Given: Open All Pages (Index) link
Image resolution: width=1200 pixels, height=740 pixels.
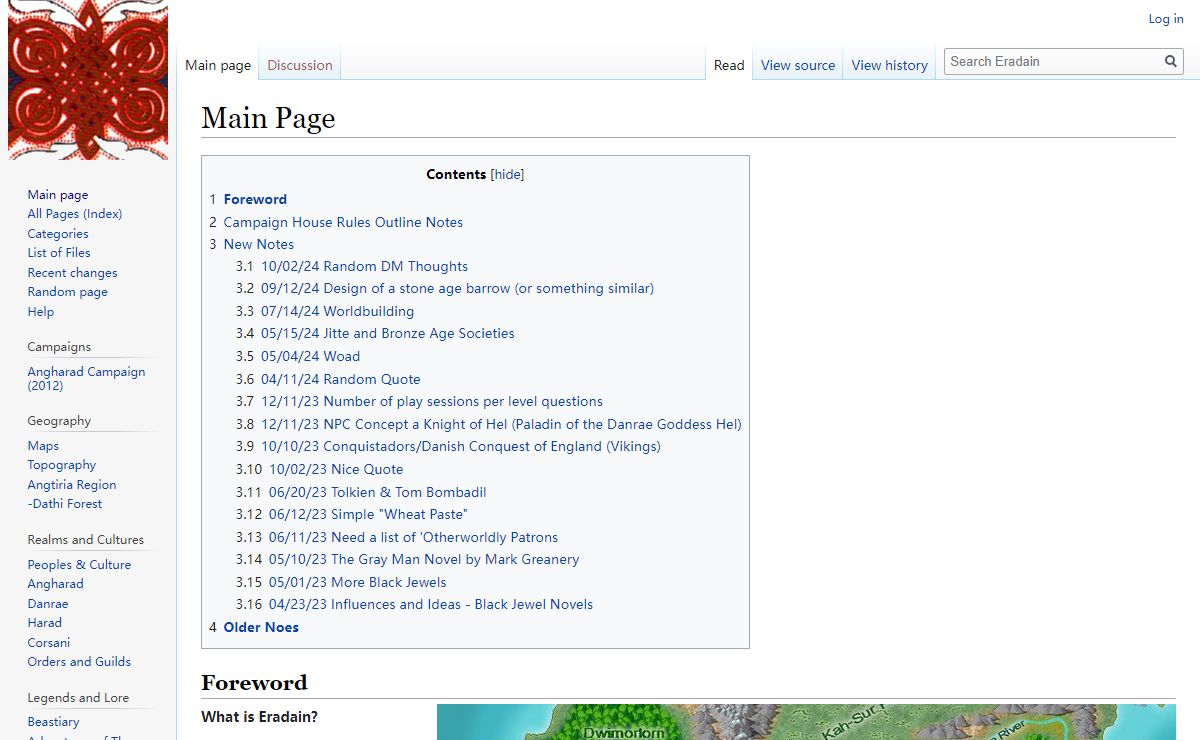Looking at the screenshot, I should (x=75, y=214).
